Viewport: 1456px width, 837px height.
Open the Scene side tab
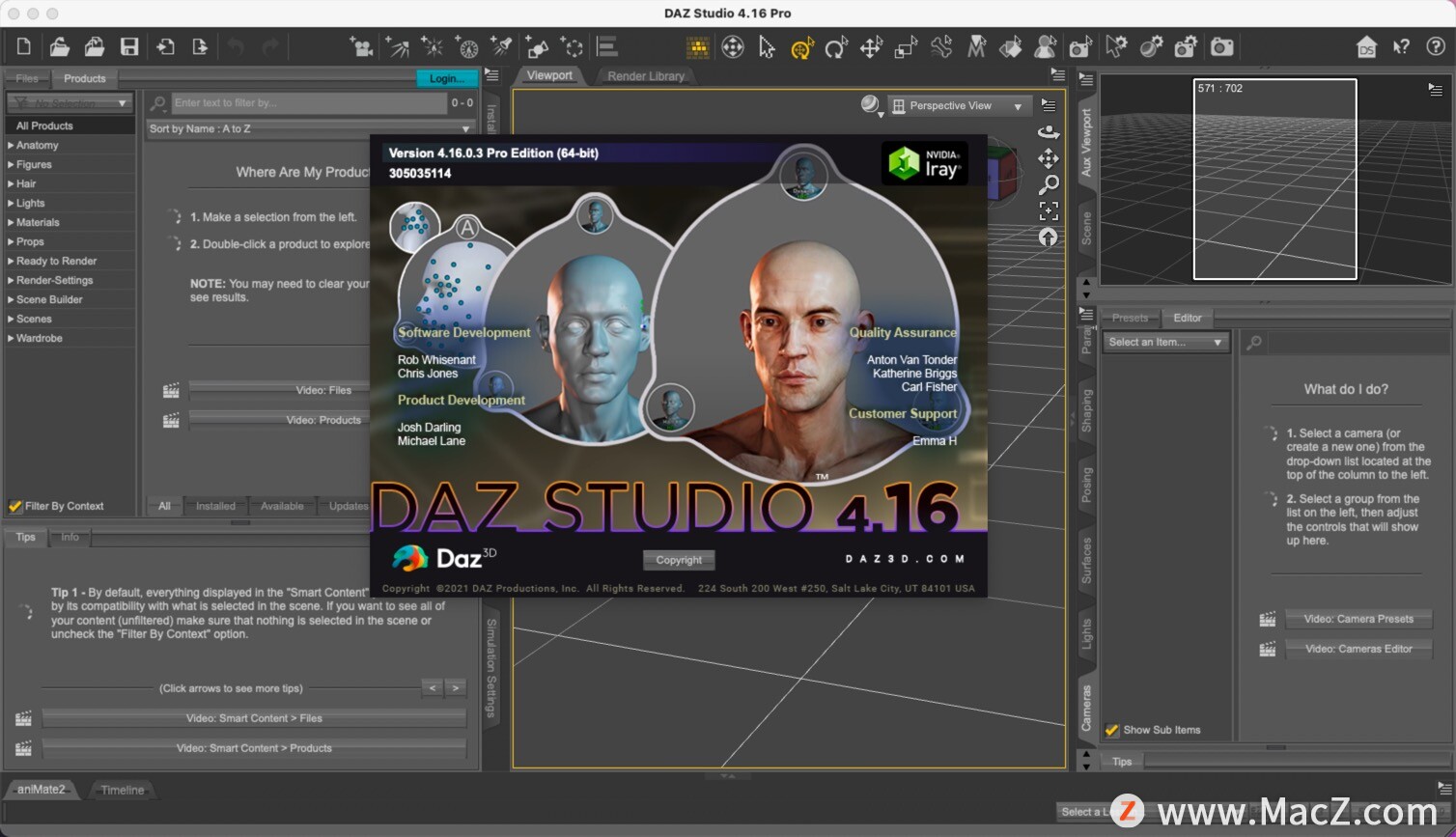[1087, 228]
